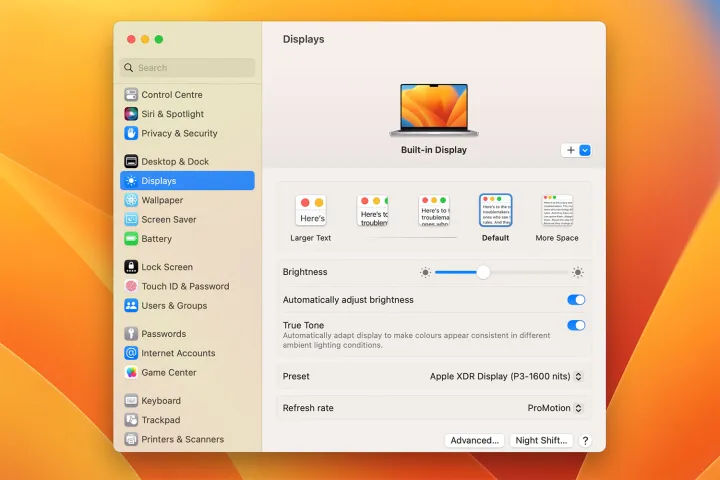Click into the Search field

coord(187,68)
